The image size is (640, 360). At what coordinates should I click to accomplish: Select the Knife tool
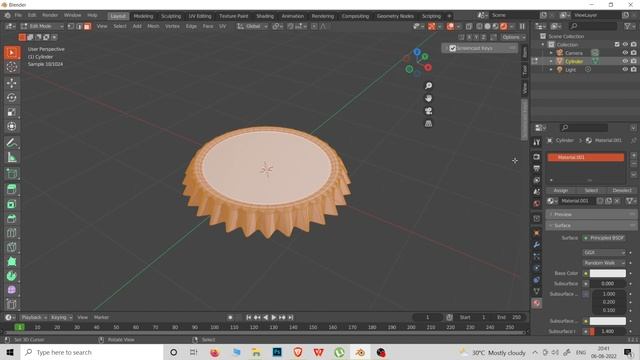(x=11, y=247)
